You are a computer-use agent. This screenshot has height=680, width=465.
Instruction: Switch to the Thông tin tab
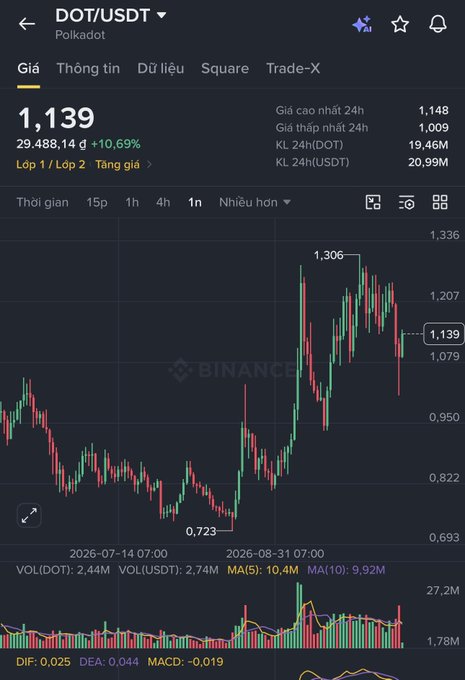88,68
